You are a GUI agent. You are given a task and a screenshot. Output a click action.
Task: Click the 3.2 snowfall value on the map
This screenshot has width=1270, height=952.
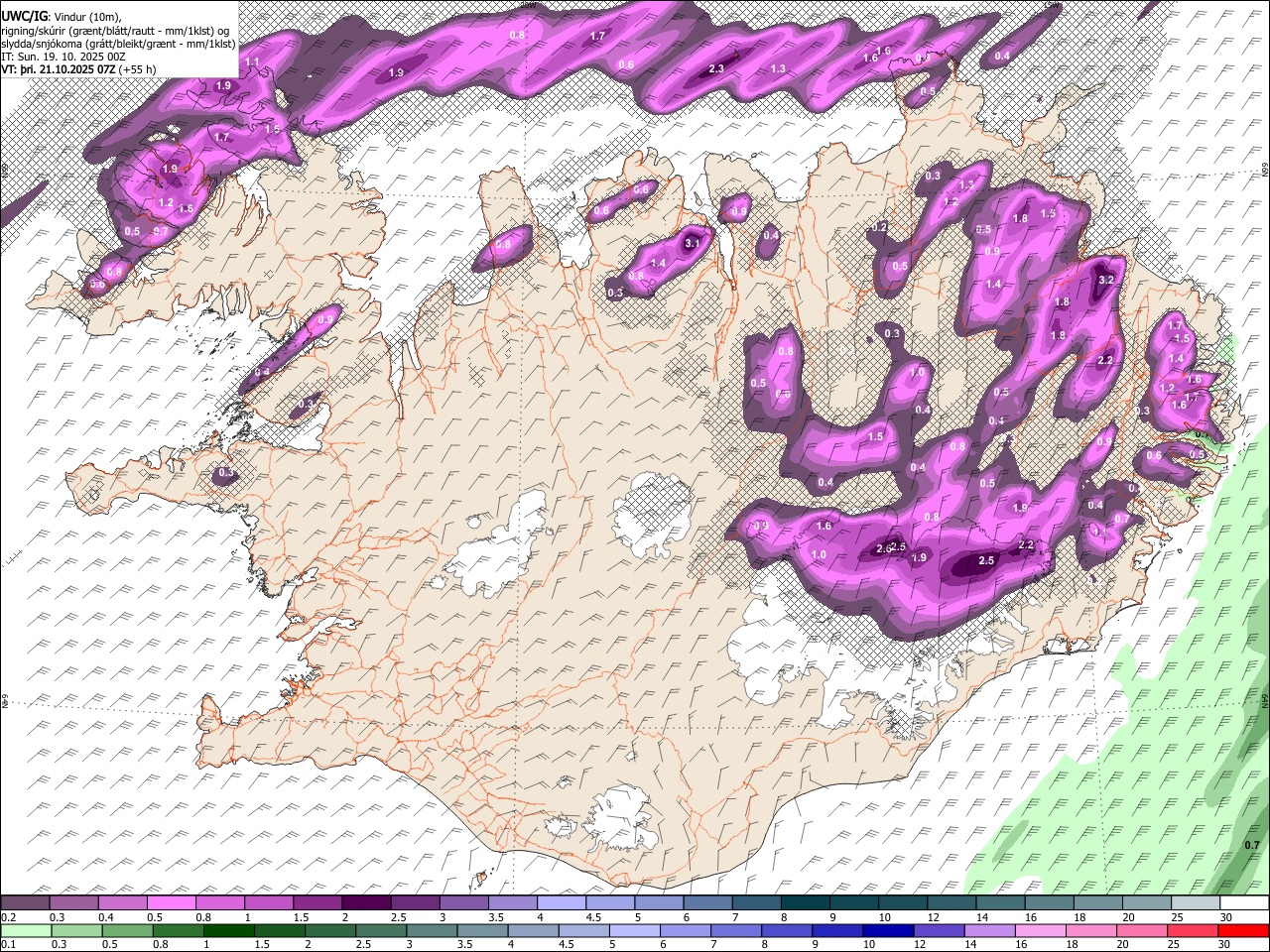1107,281
